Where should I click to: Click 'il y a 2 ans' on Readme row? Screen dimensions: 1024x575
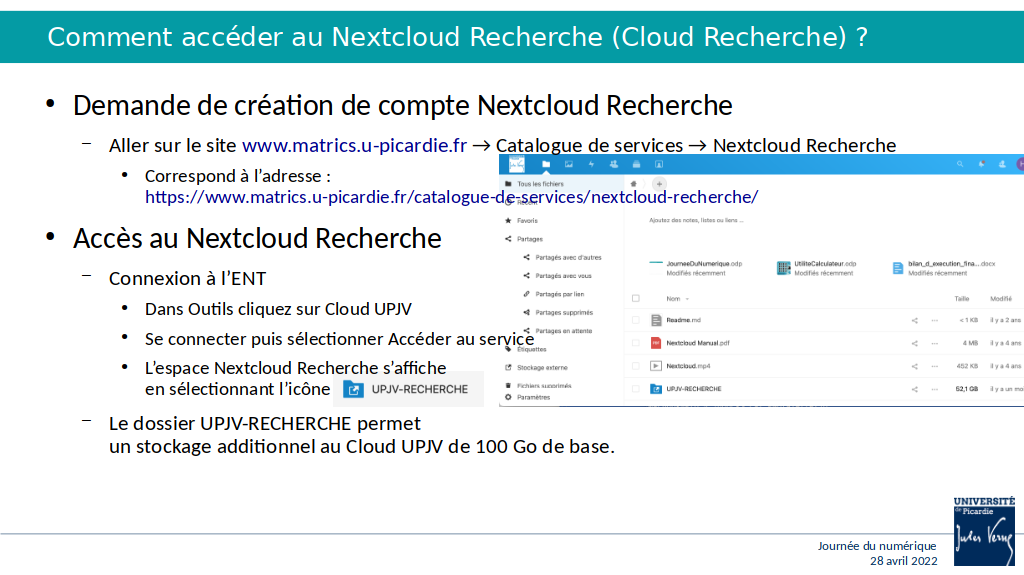coord(1005,320)
